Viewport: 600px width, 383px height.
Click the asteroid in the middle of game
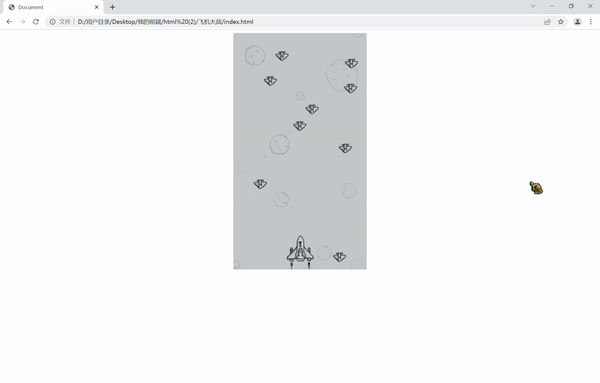tap(280, 144)
